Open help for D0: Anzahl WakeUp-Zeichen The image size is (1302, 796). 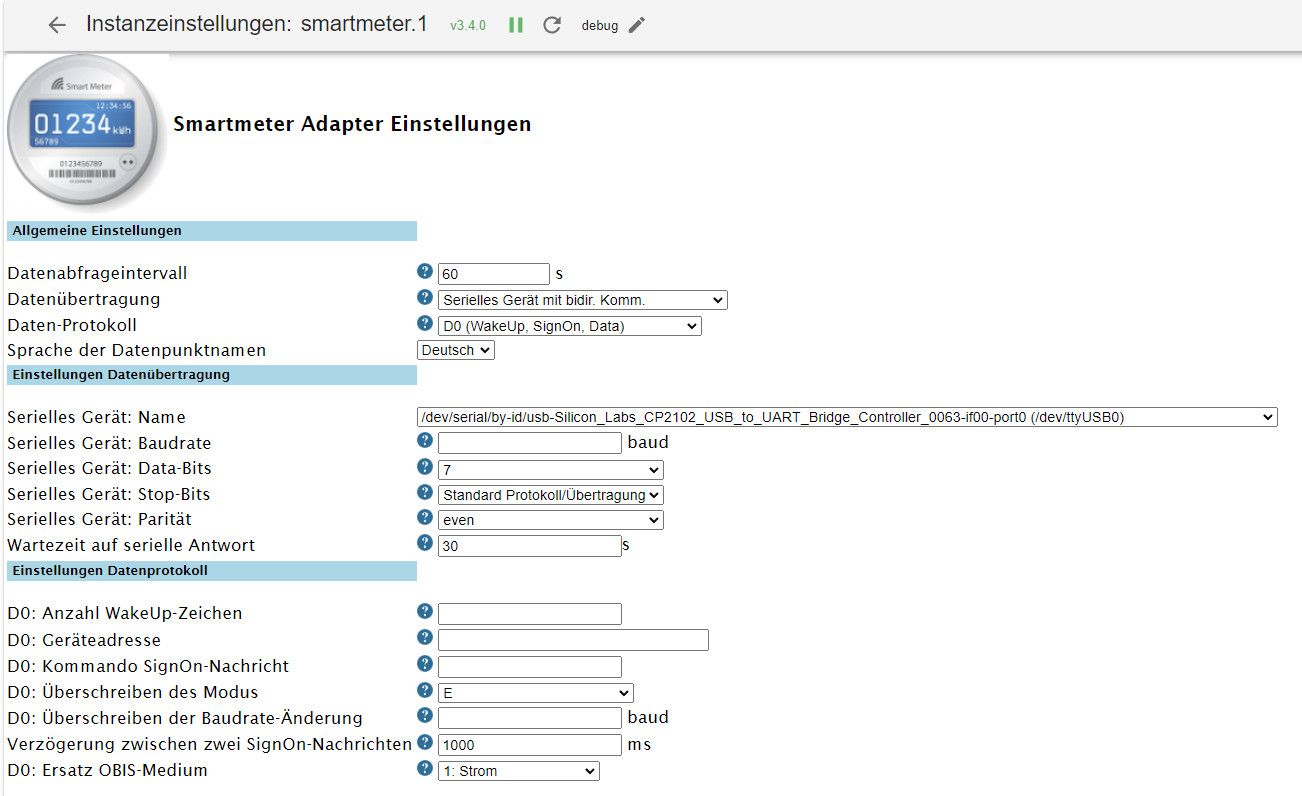(x=425, y=611)
